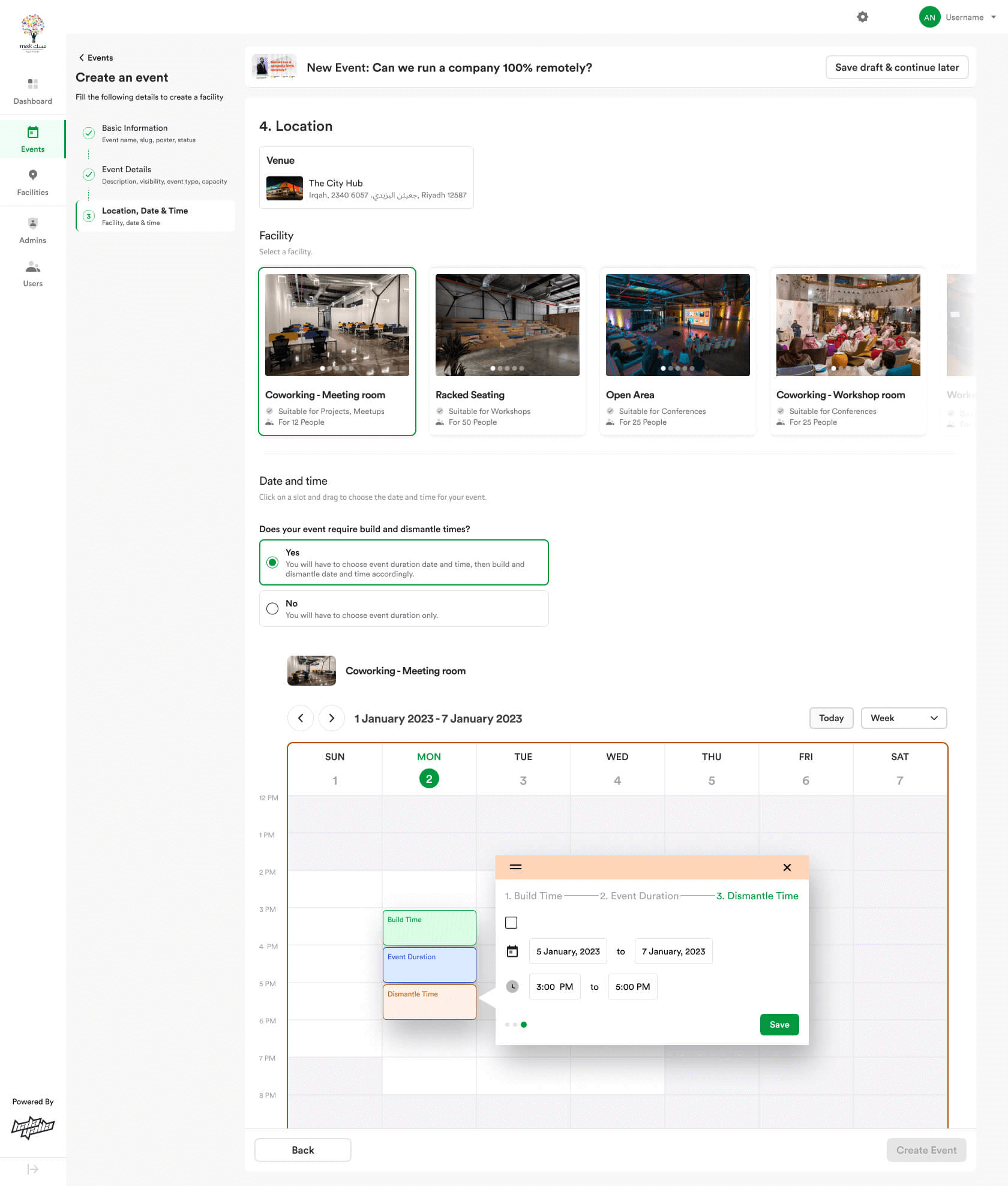Select No for build and dismantle times
The width and height of the screenshot is (1008, 1186).
click(x=404, y=608)
